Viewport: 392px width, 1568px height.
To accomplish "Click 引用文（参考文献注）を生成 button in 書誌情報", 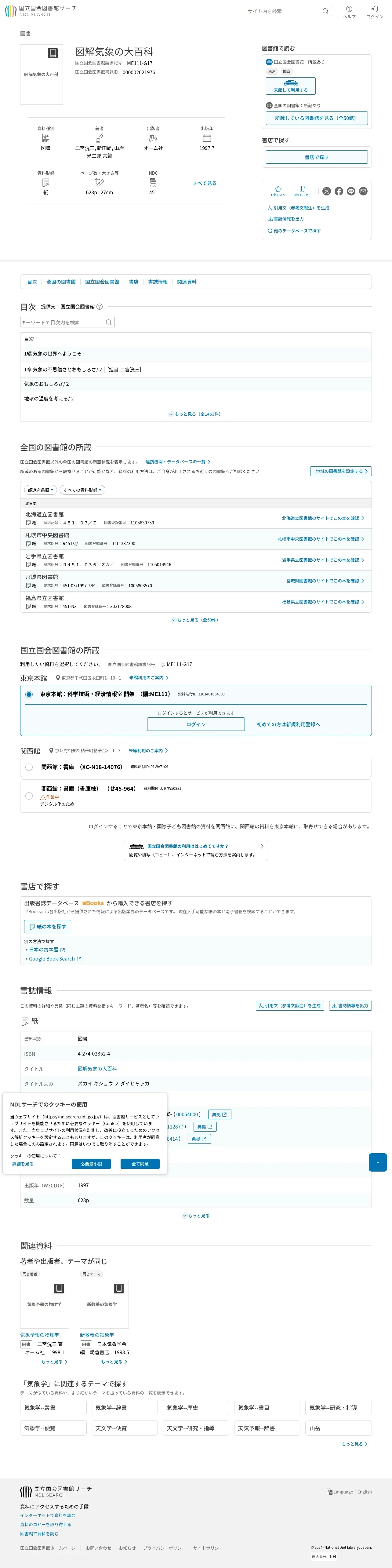I will point(290,1005).
